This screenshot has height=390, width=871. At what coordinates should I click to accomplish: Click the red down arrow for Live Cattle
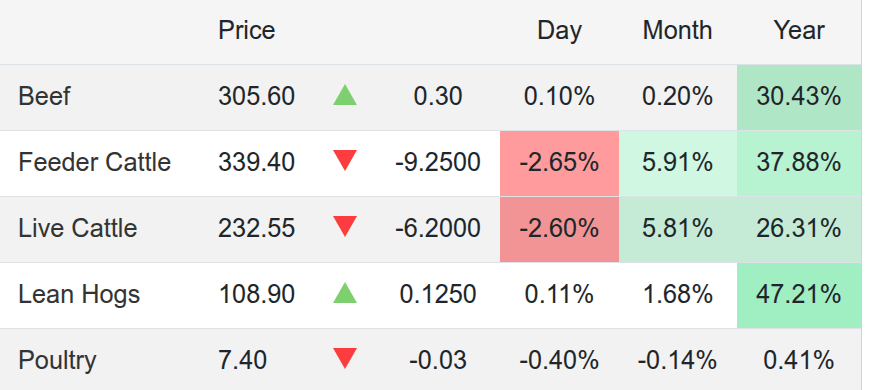click(x=345, y=227)
